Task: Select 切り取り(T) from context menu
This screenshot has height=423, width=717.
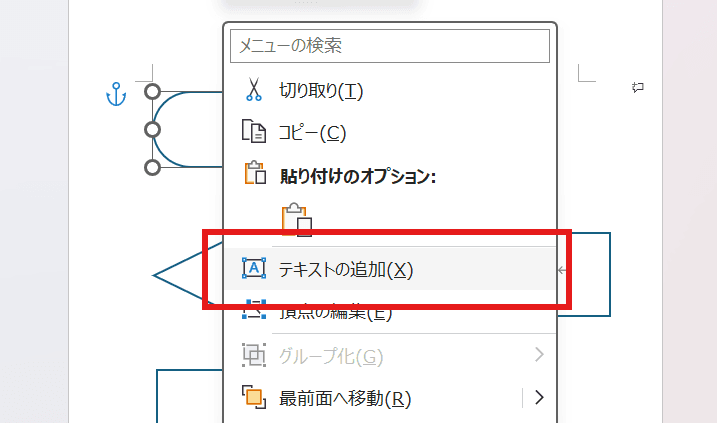Action: click(x=320, y=91)
